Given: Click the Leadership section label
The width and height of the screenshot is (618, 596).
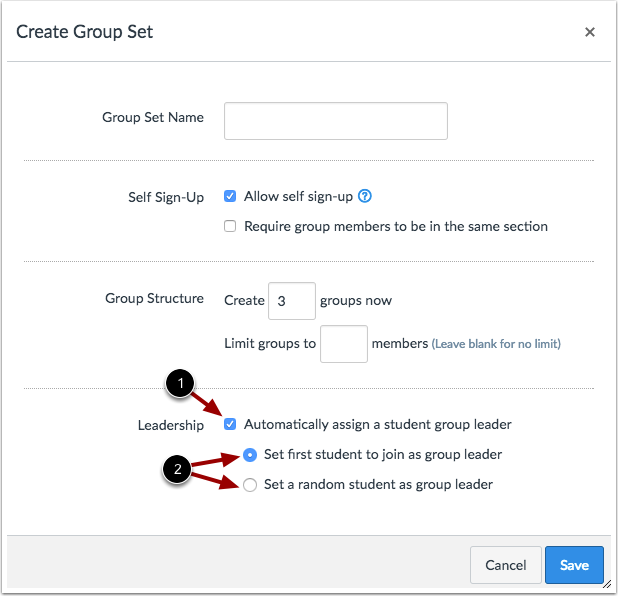Looking at the screenshot, I should pos(171,425).
